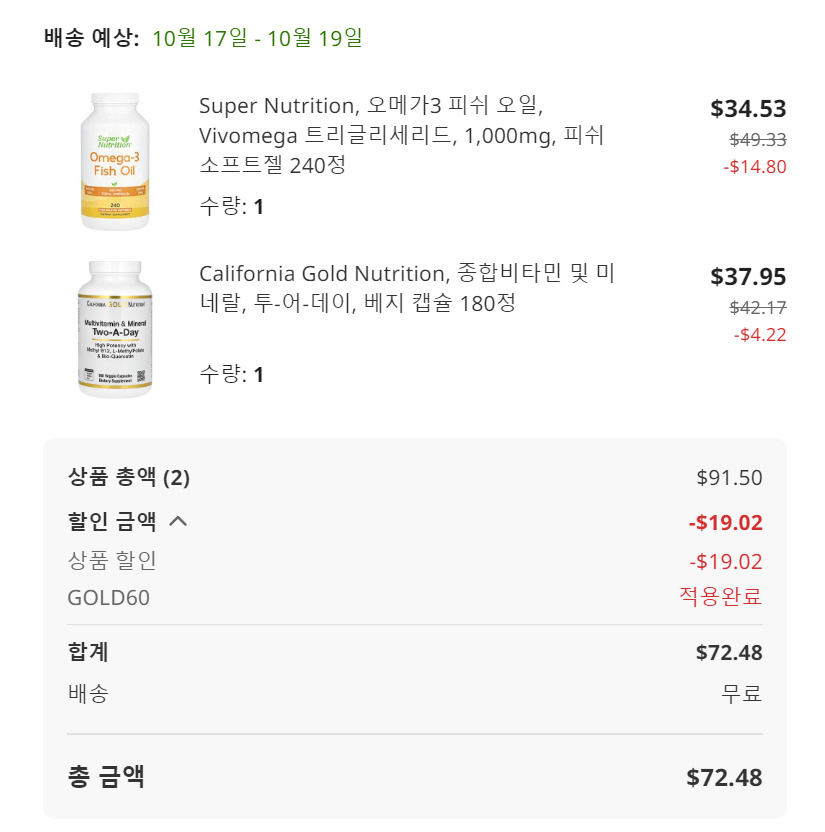Click the final 총 금액 $72.48 amount

pyautogui.click(x=724, y=778)
